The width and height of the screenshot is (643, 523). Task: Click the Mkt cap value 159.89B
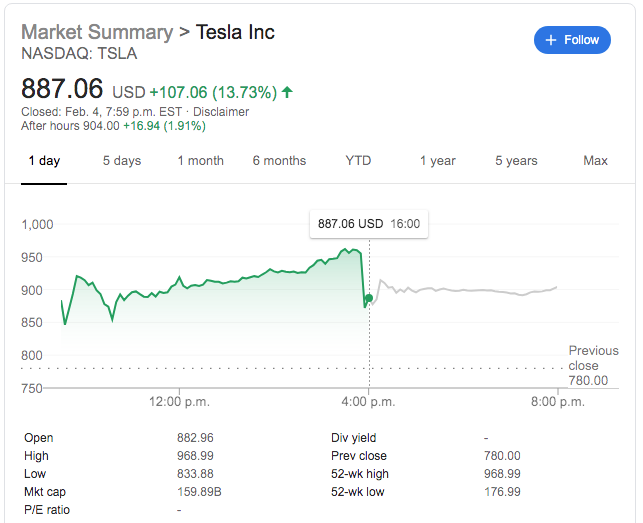click(197, 492)
